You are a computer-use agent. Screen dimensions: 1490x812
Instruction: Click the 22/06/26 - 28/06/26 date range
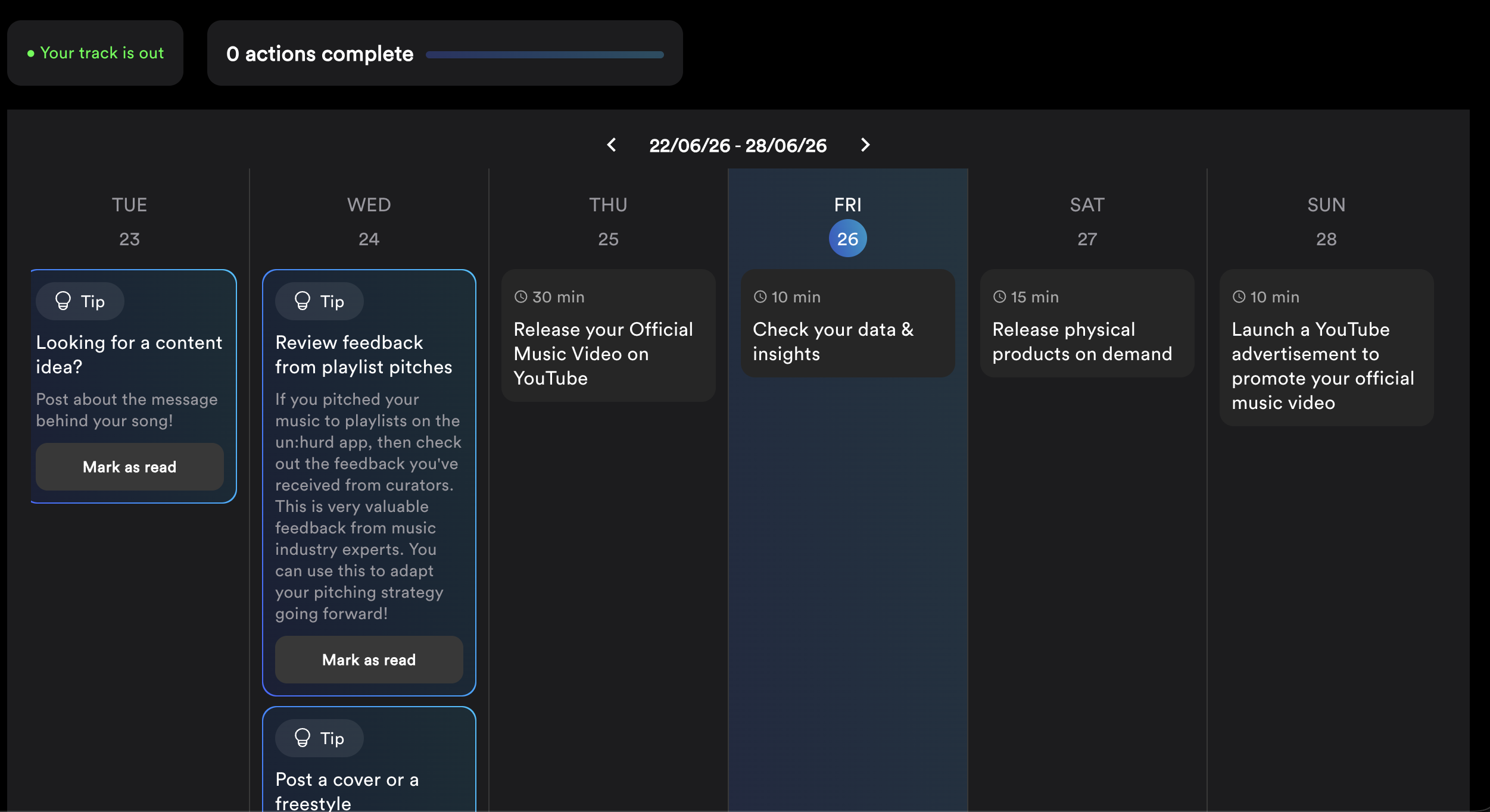click(738, 145)
